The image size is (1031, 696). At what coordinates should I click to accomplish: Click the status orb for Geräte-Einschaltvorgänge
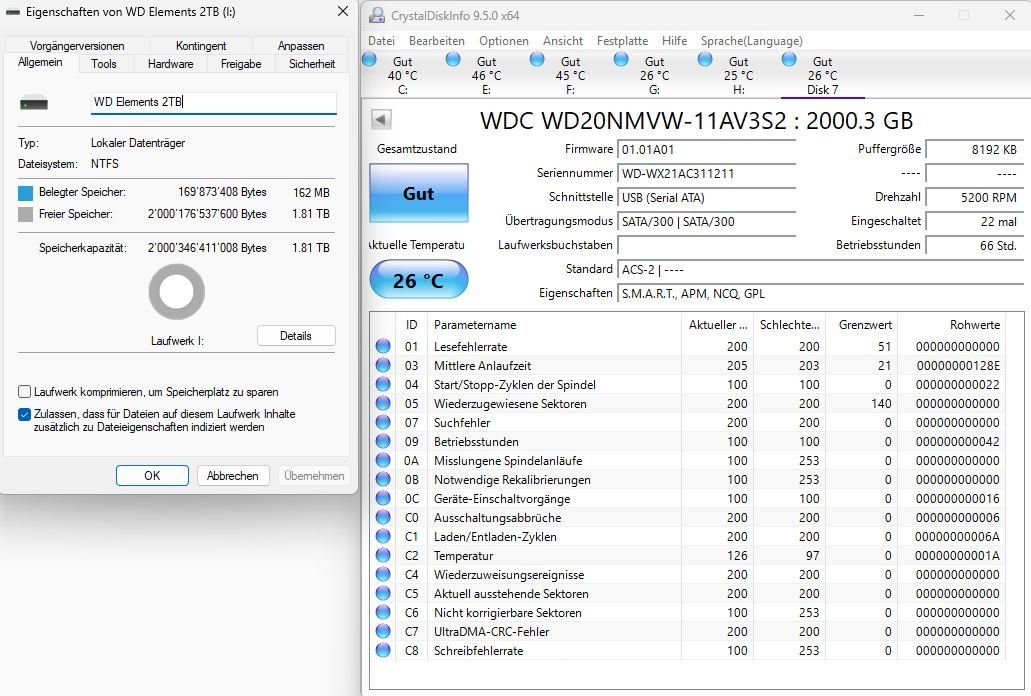(x=383, y=498)
